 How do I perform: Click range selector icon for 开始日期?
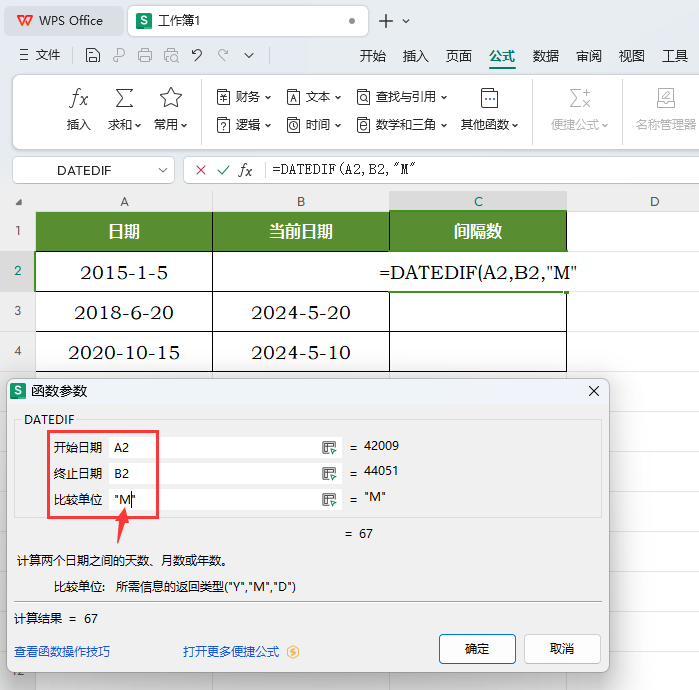(329, 448)
